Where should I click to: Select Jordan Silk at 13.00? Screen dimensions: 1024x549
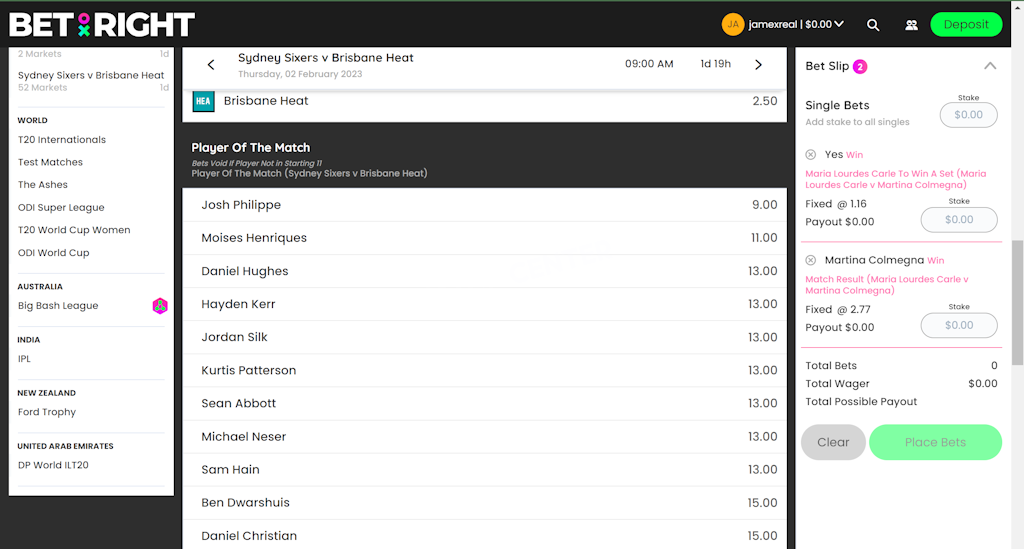pyautogui.click(x=485, y=337)
